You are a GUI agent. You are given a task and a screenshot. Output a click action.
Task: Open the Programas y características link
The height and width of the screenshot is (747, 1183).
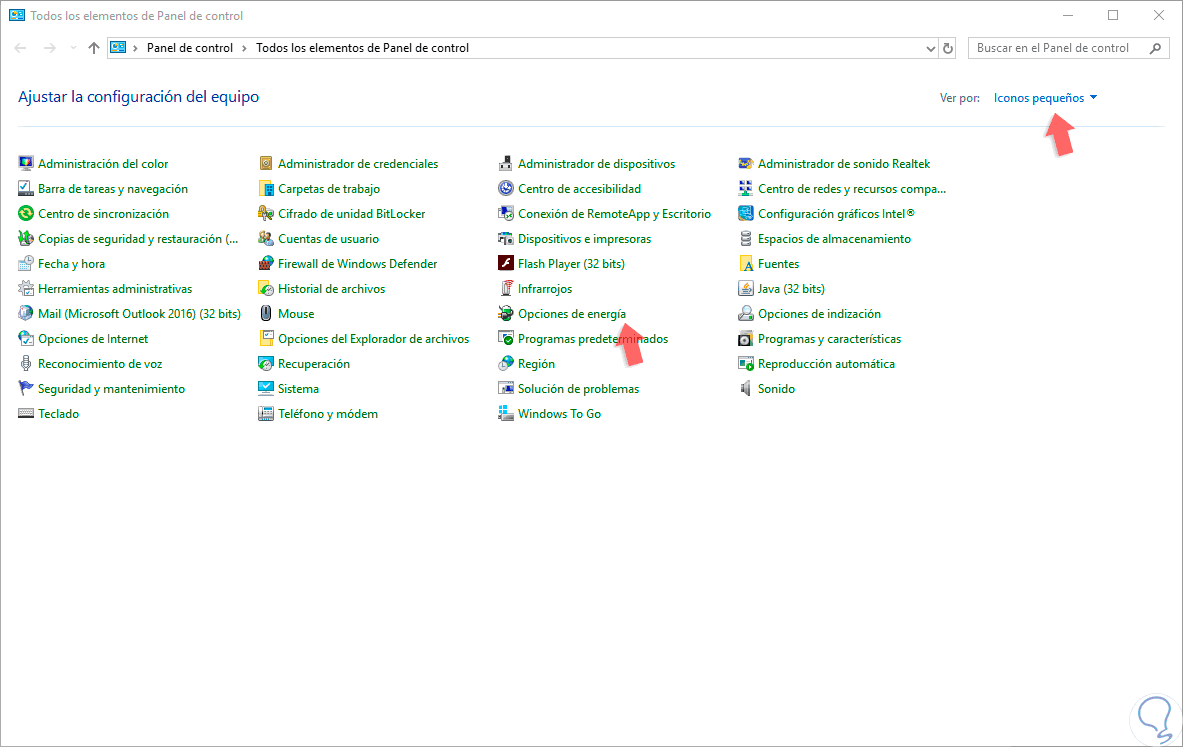coord(829,339)
